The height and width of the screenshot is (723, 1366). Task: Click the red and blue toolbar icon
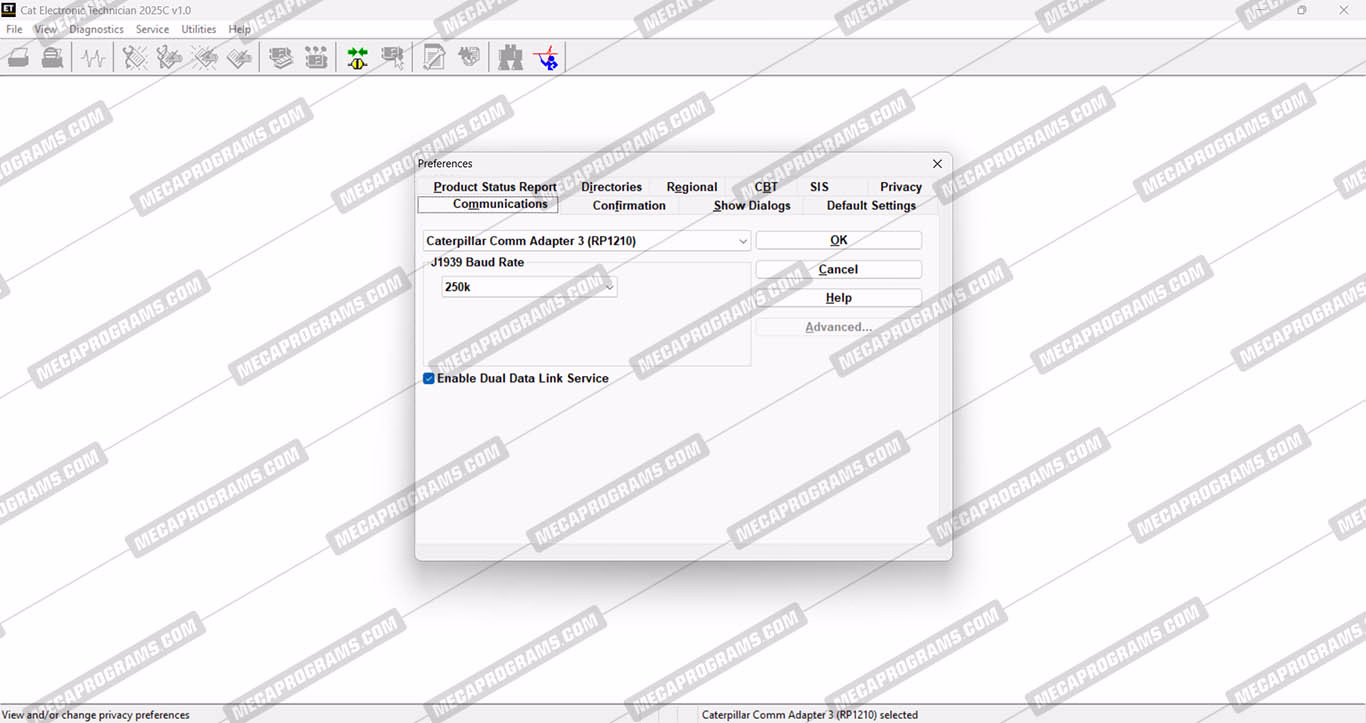(x=546, y=58)
